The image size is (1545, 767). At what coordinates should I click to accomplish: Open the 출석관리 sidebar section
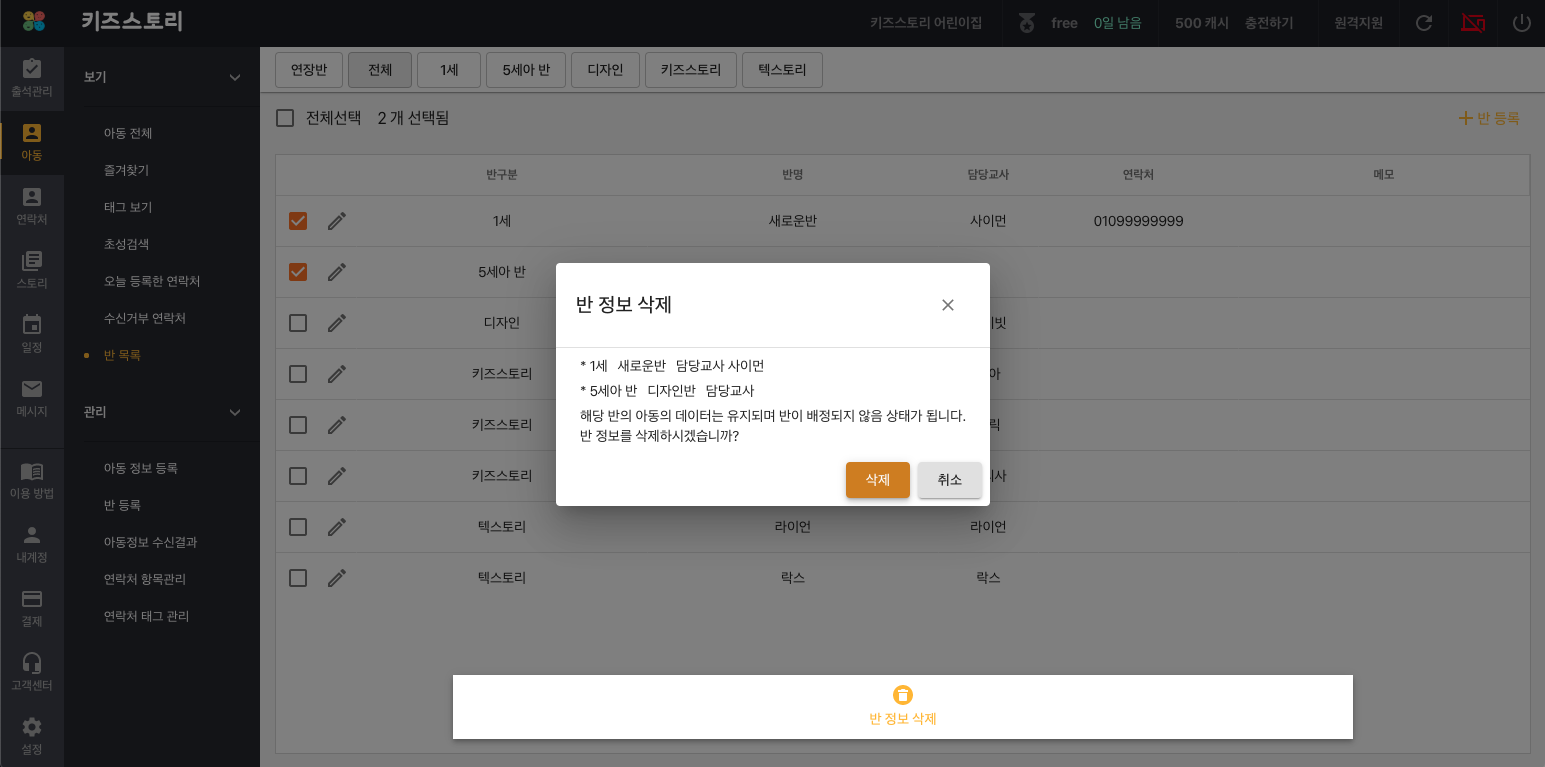coord(32,79)
